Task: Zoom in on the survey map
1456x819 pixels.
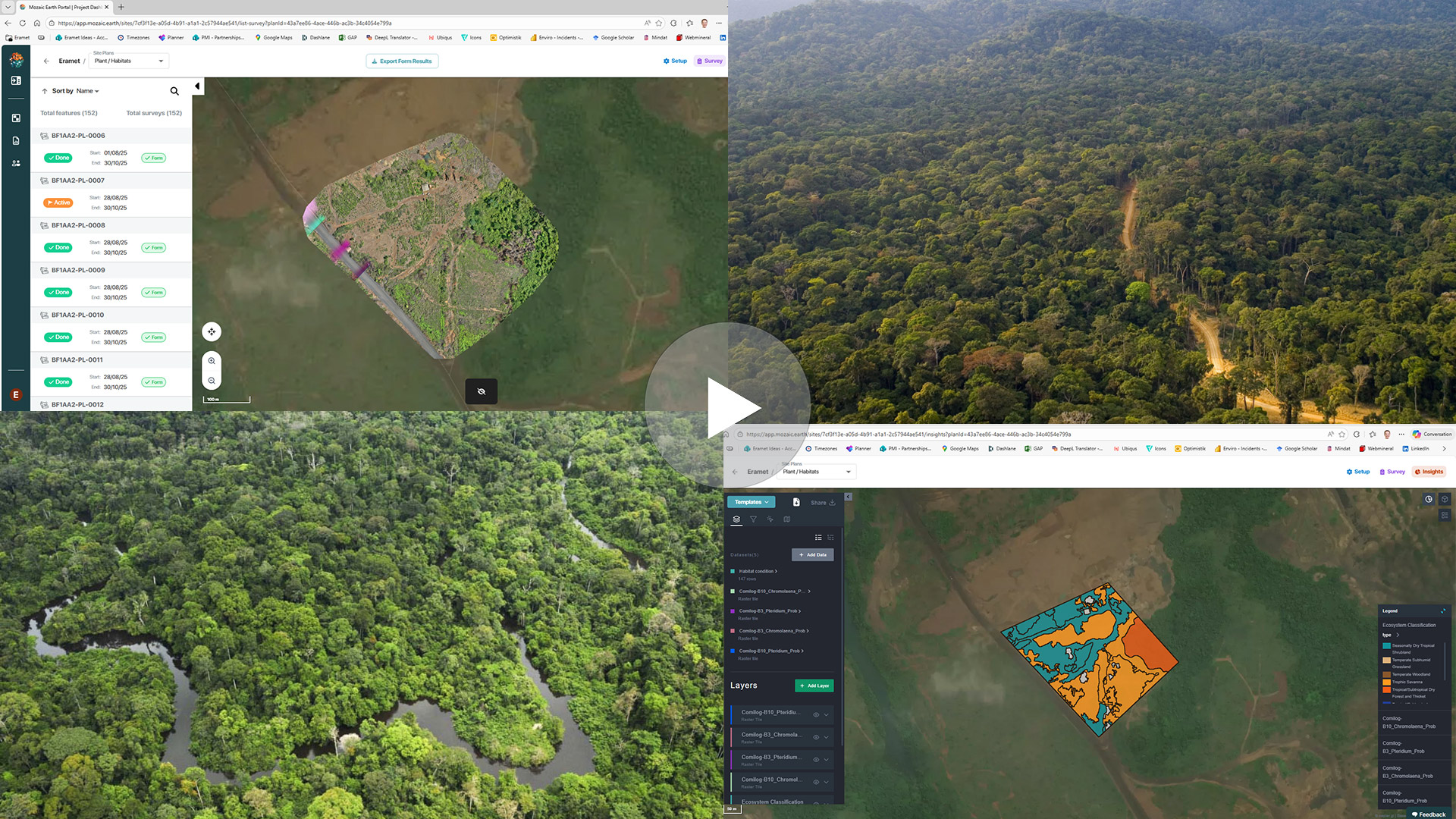Action: tap(212, 361)
